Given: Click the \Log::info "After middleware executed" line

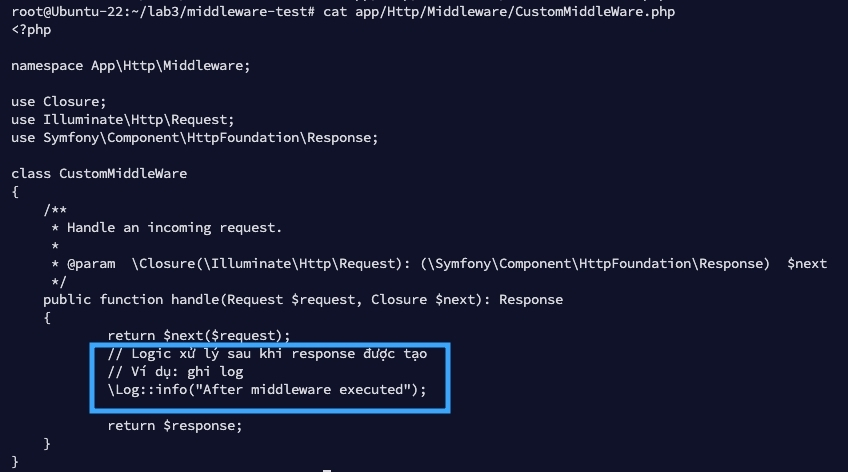Looking at the screenshot, I should tap(267, 390).
